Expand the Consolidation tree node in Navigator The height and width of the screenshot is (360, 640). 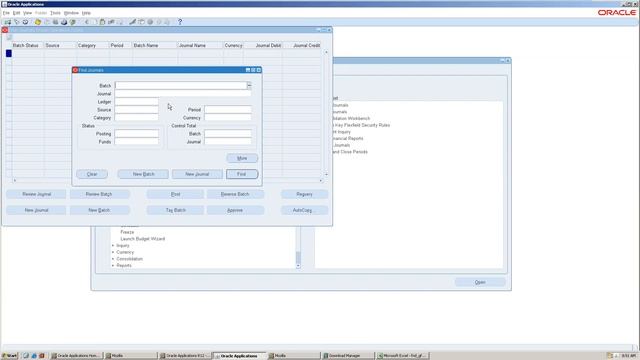point(113,259)
